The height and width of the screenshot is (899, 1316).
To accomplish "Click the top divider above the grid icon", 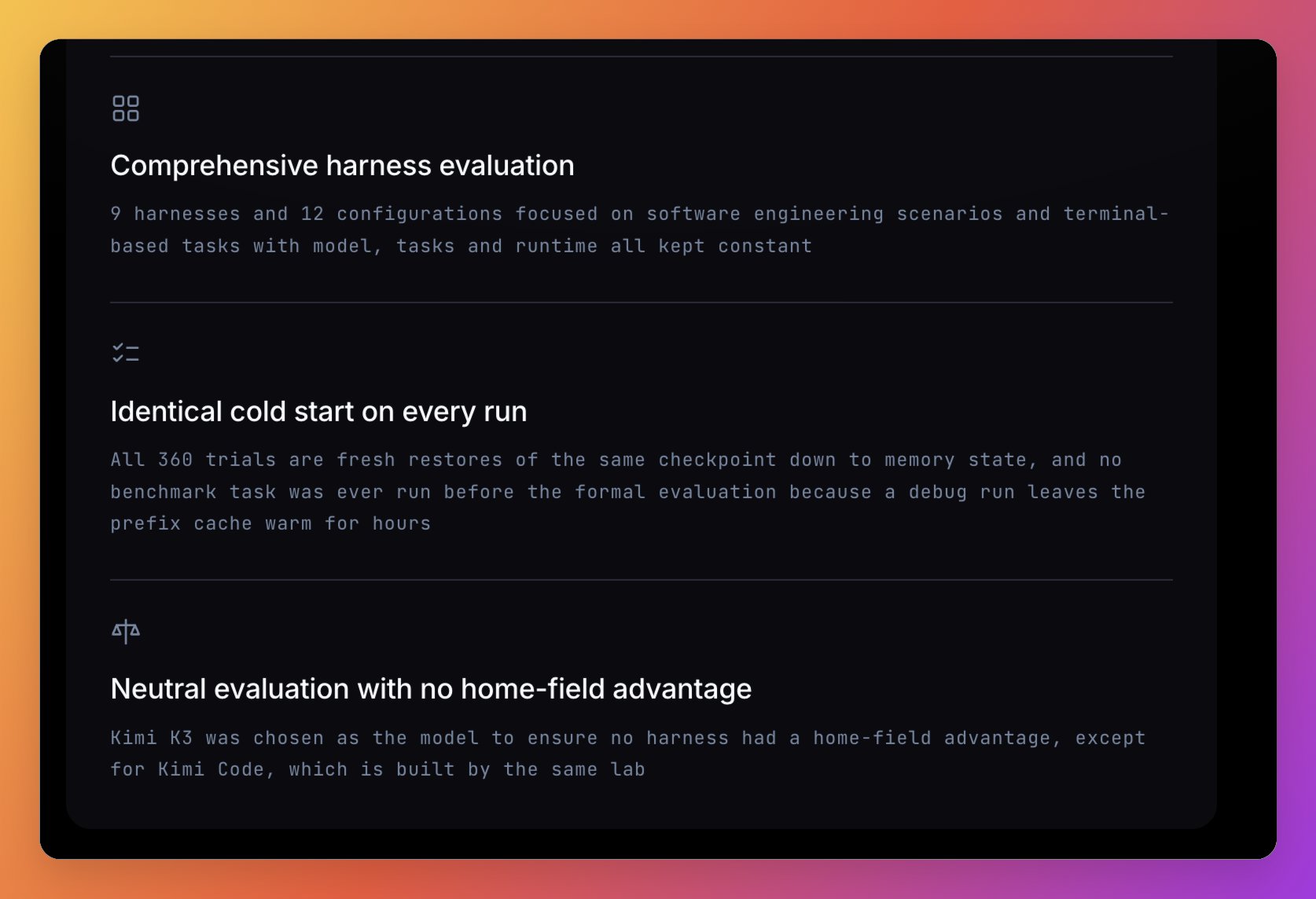I will (641, 57).
